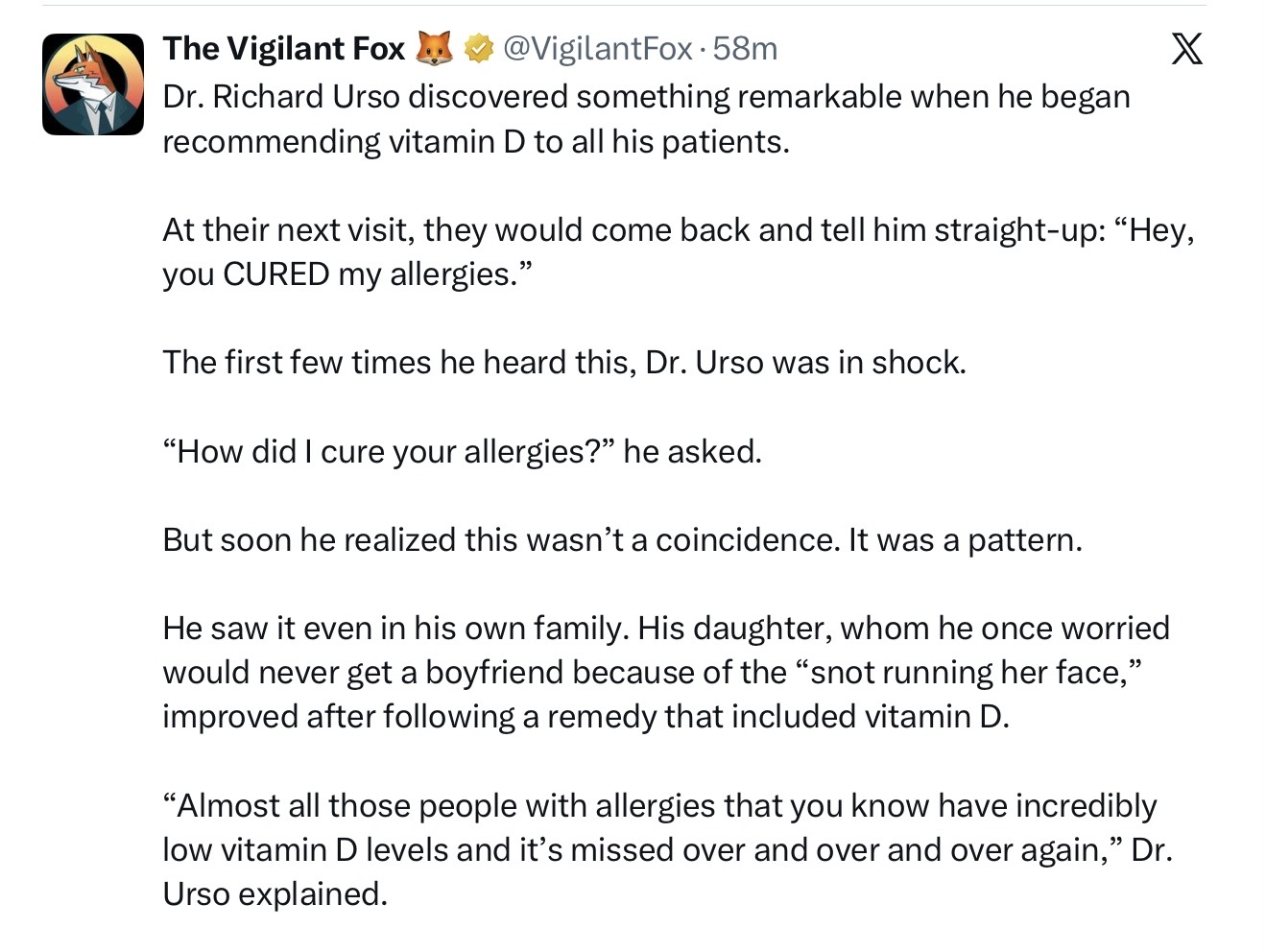Click the paragraph starting "At their next visit"
The width and height of the screenshot is (1266, 952).
(678, 251)
